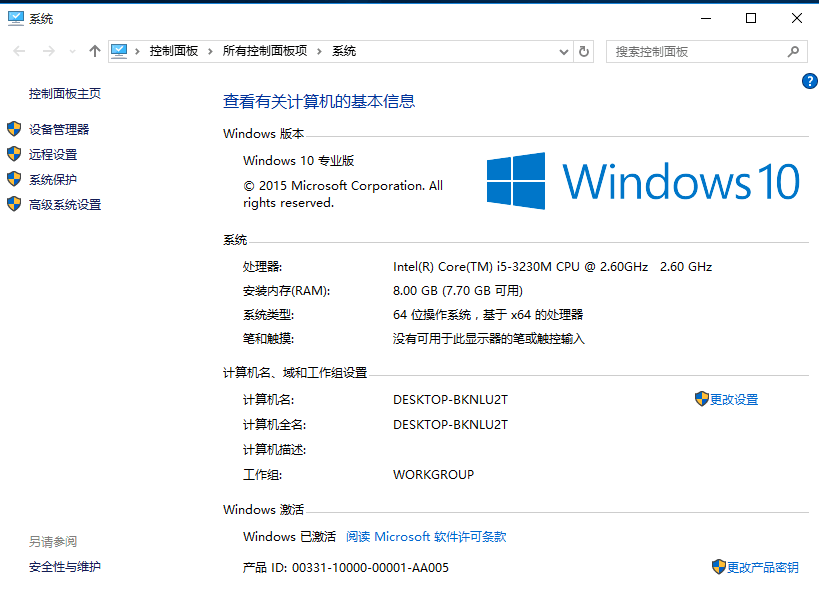This screenshot has width=819, height=595.
Task: Open 阅读 Microsoft 软件许可条款 link
Action: [426, 536]
